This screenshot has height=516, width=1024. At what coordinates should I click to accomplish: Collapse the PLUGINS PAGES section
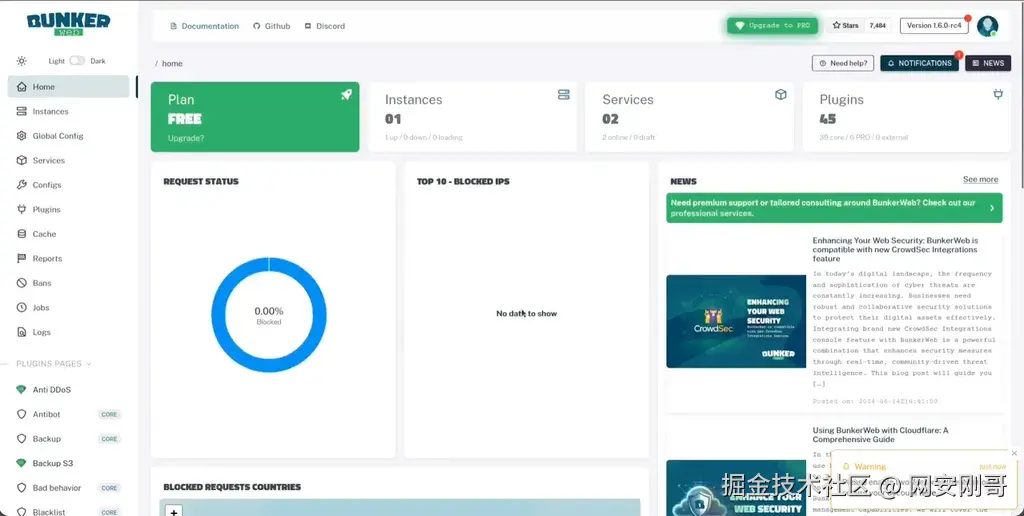54,364
